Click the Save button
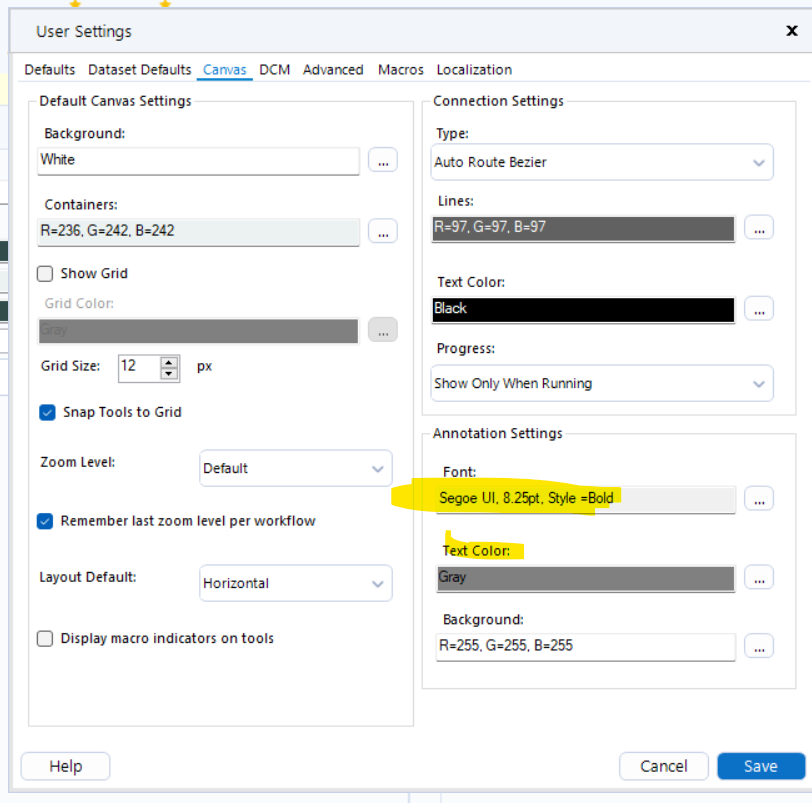This screenshot has height=803, width=812. click(761, 765)
